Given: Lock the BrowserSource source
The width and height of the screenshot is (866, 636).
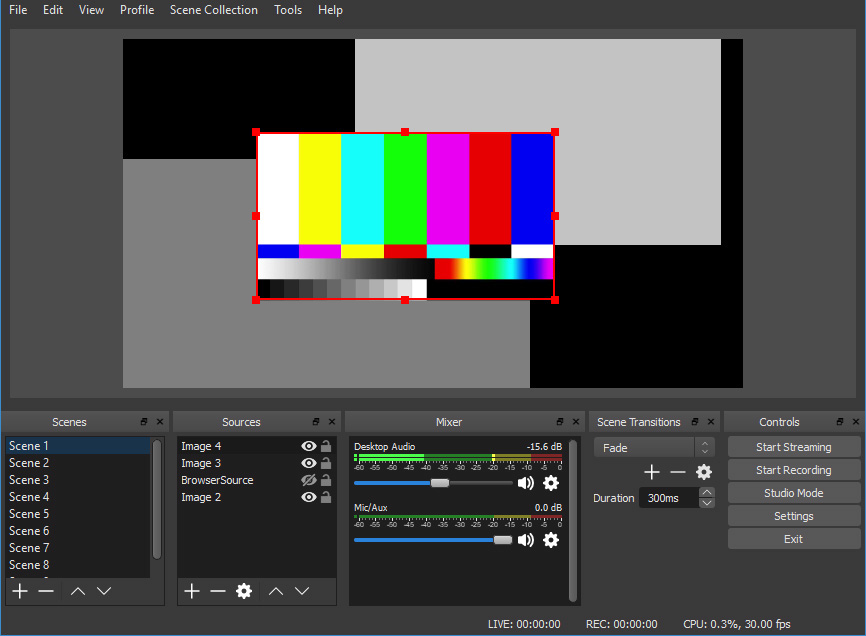Looking at the screenshot, I should tap(326, 480).
